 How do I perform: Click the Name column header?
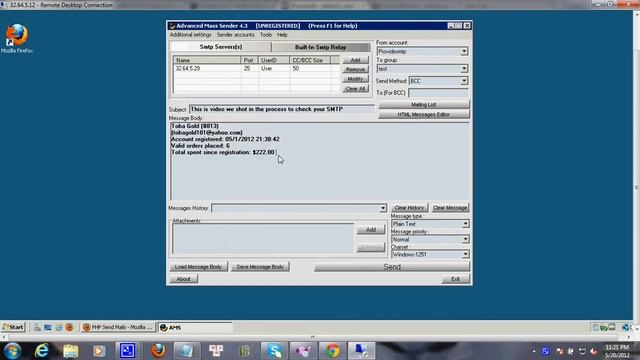click(x=207, y=60)
